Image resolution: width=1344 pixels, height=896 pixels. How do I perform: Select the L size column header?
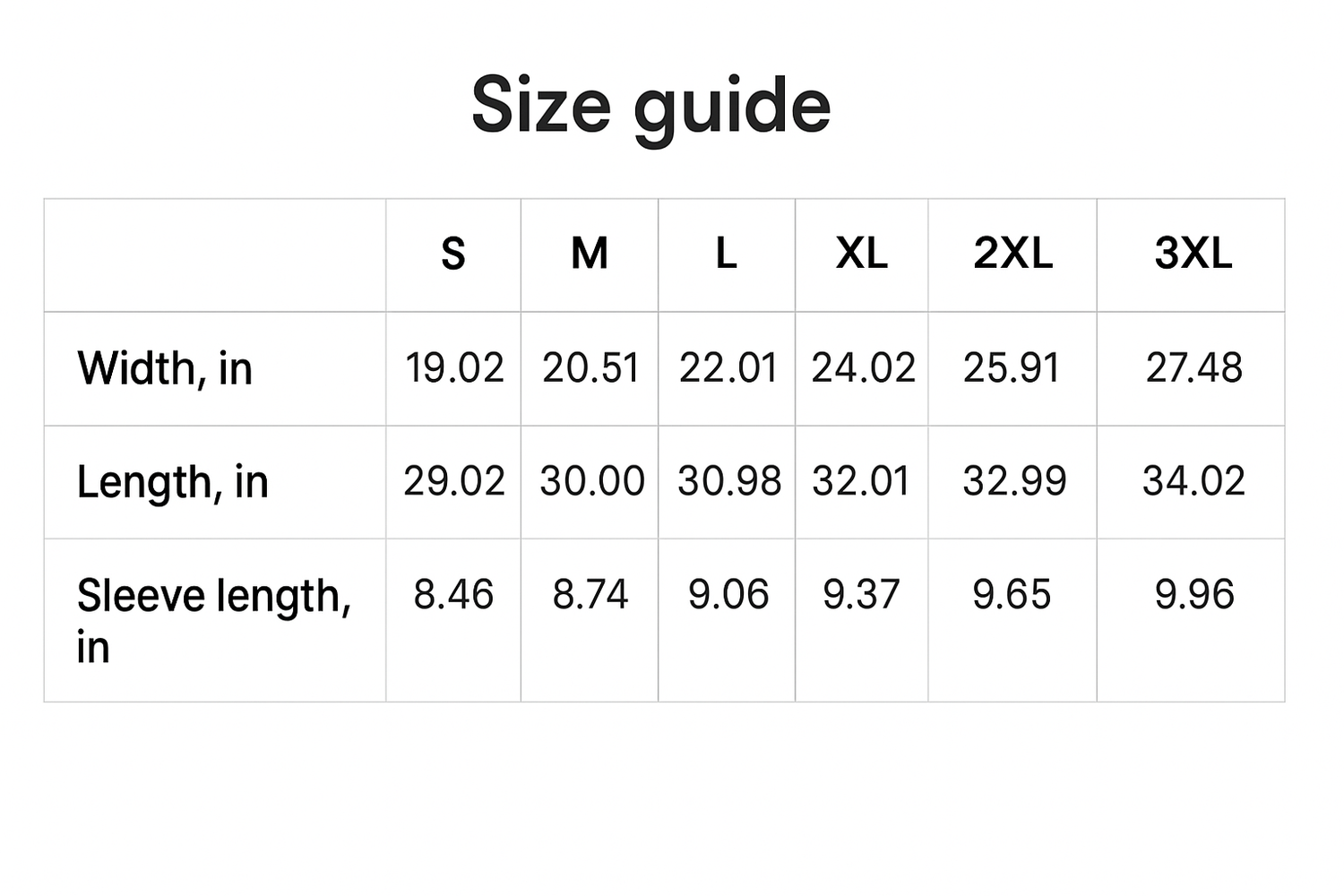pyautogui.click(x=726, y=254)
